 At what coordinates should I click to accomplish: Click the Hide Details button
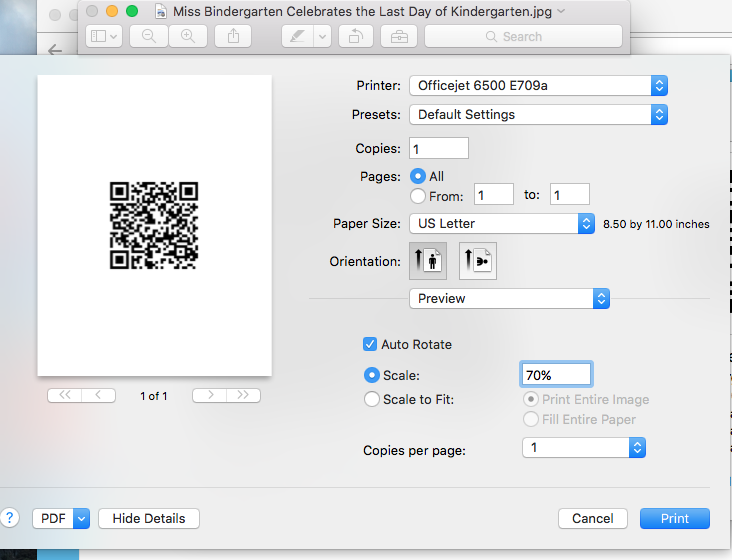tap(149, 518)
